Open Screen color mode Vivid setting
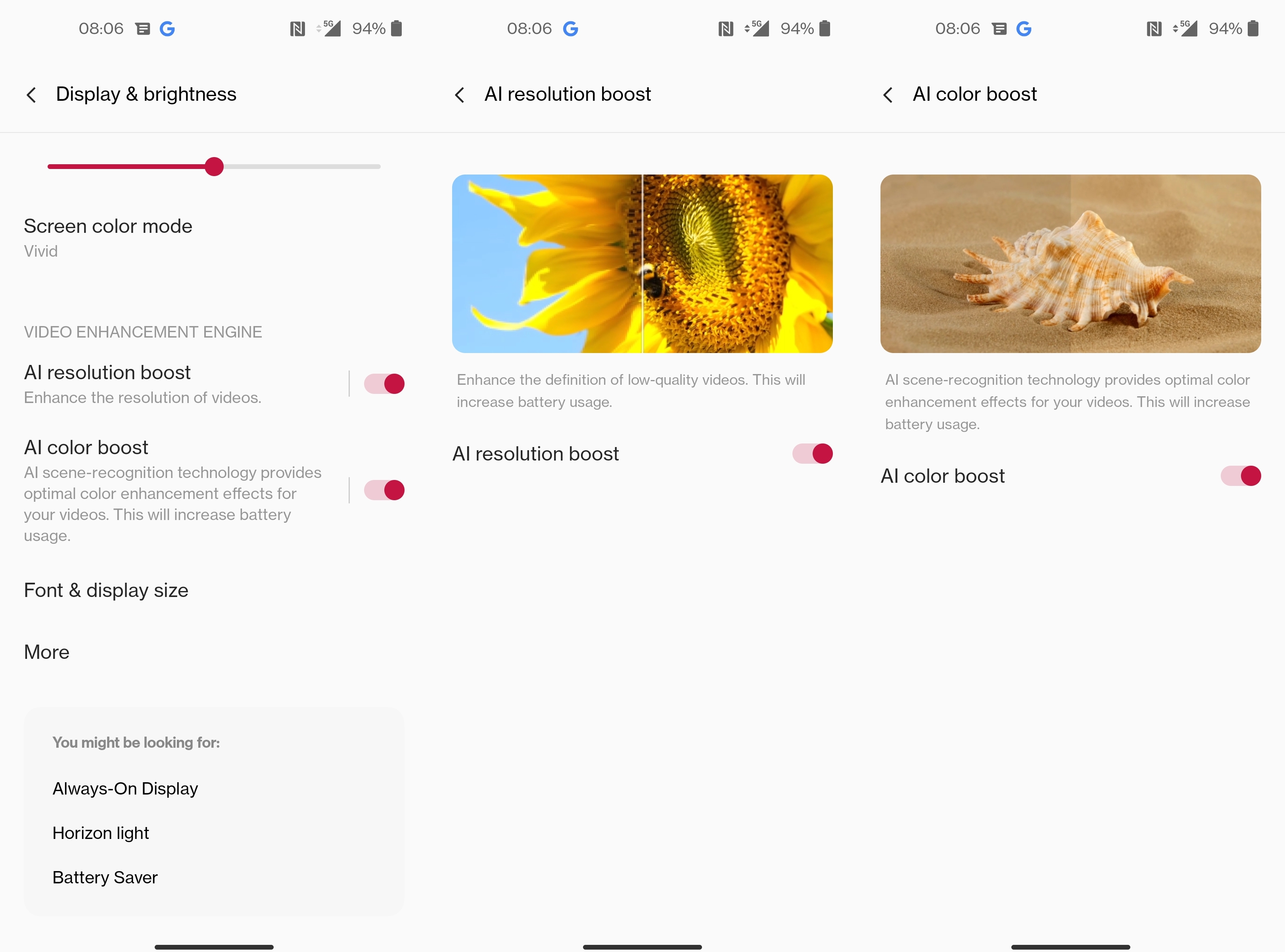The image size is (1285, 952). point(214,238)
